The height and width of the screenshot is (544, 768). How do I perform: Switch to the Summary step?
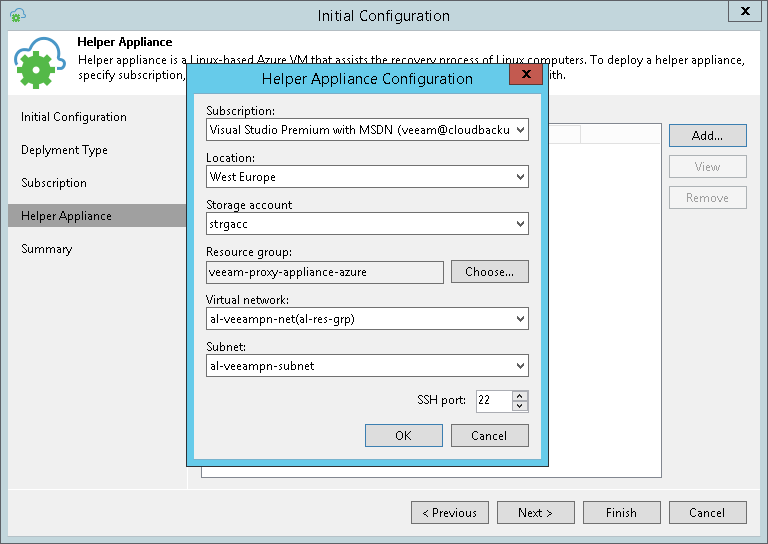[47, 249]
